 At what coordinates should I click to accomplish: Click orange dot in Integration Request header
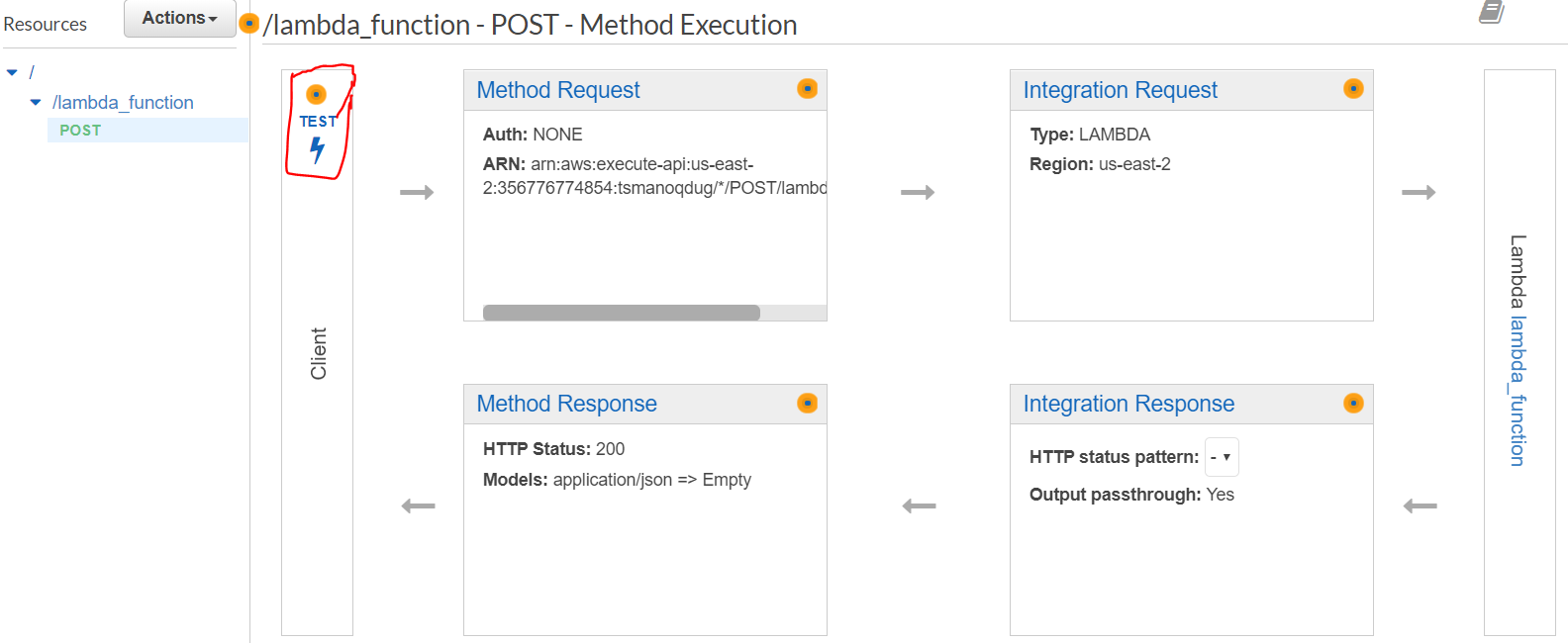point(1353,89)
